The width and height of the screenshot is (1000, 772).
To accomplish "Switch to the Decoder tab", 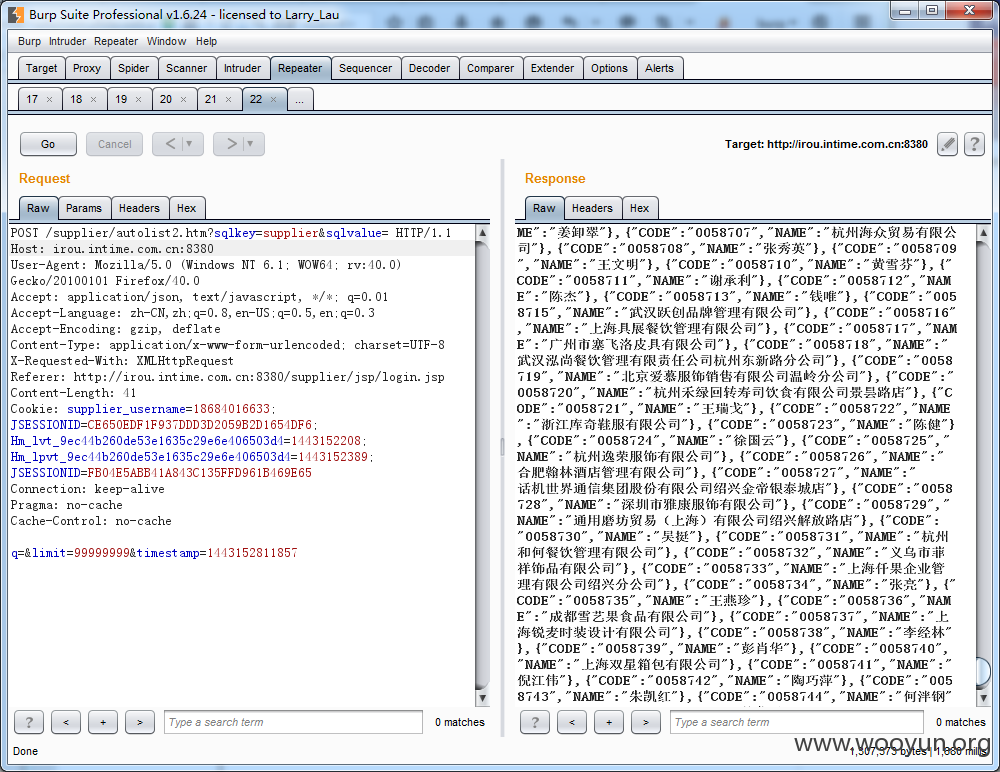I will [x=429, y=68].
